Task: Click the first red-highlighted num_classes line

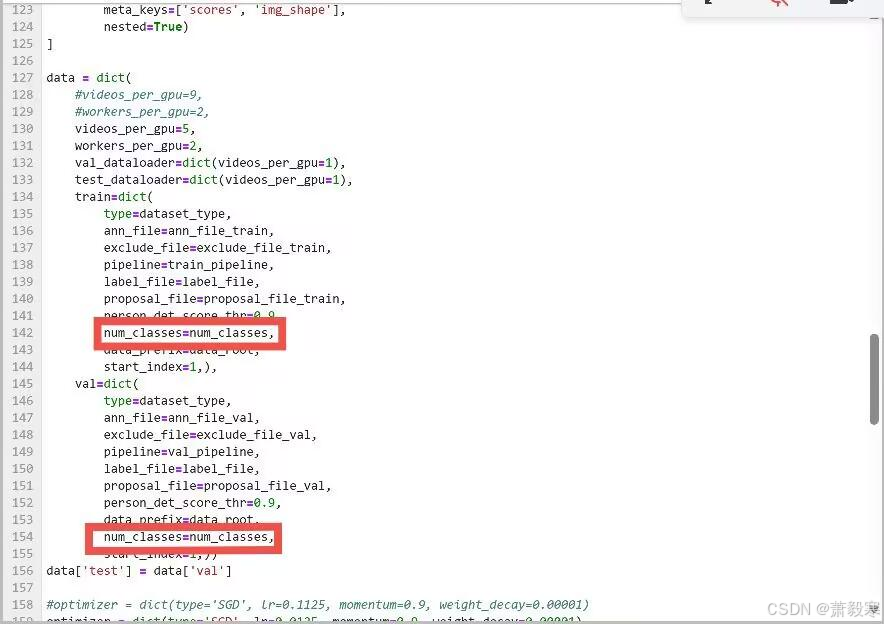Action: tap(189, 333)
